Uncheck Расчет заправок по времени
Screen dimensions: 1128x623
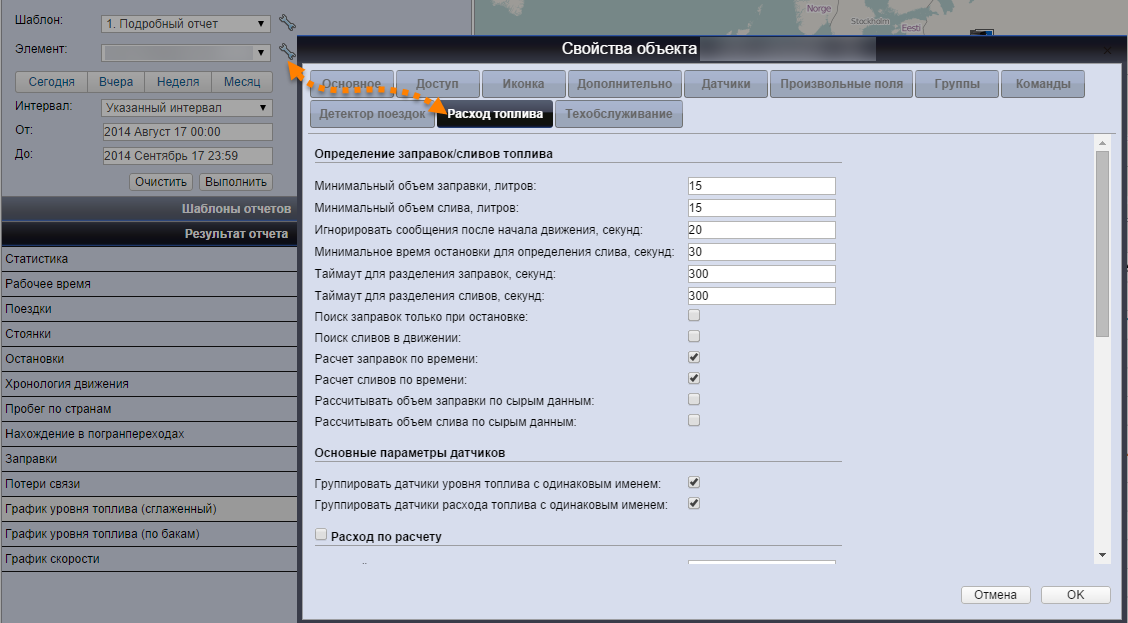pos(694,357)
